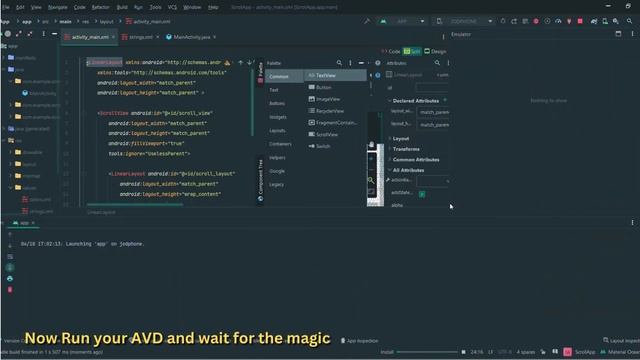Viewport: 640px width, 360px height.
Task: Open the Component Tree side tab
Action: point(260,180)
